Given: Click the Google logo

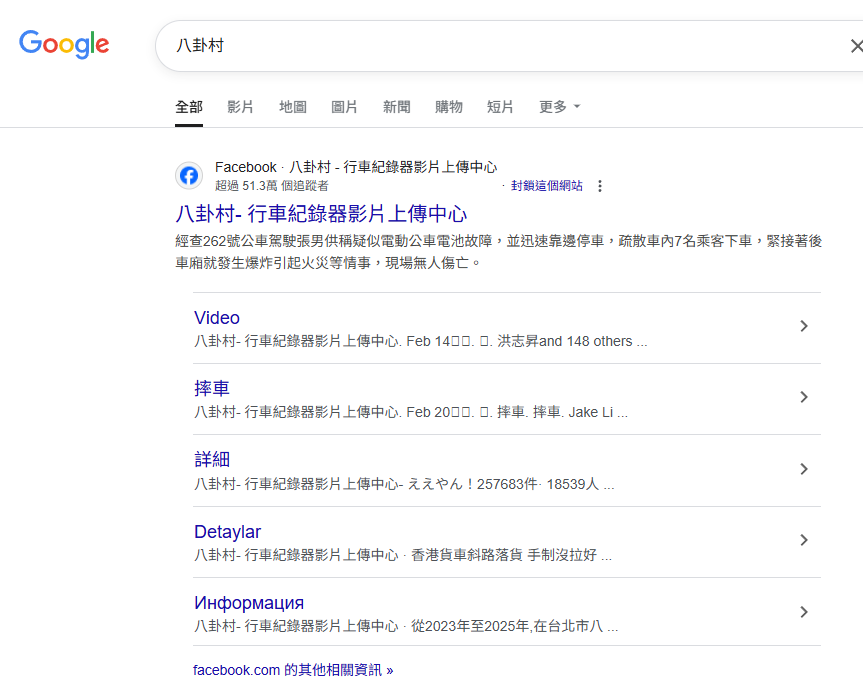Looking at the screenshot, I should pos(64,44).
